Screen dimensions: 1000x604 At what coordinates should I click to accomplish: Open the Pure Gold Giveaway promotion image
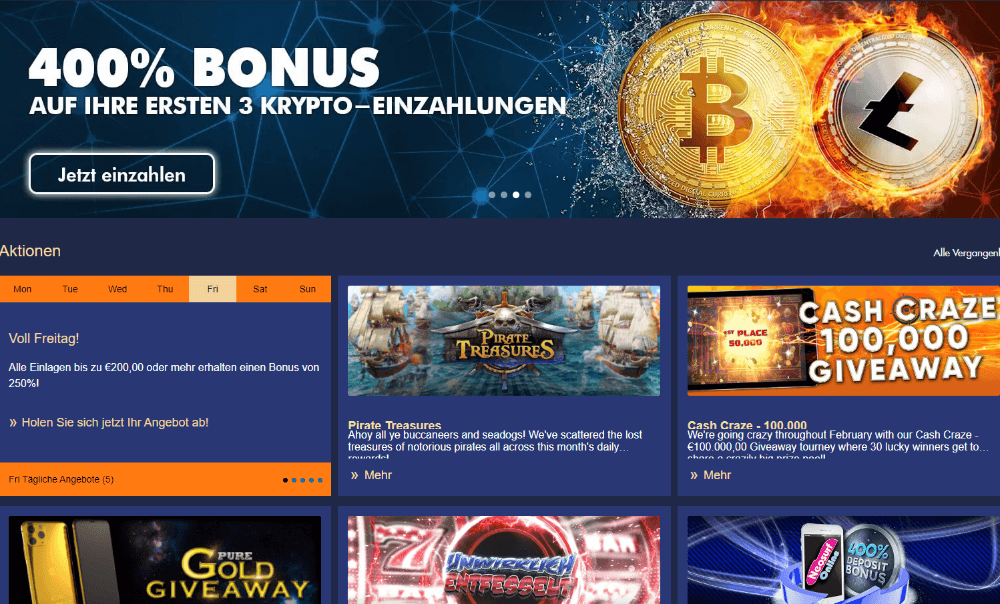point(165,560)
